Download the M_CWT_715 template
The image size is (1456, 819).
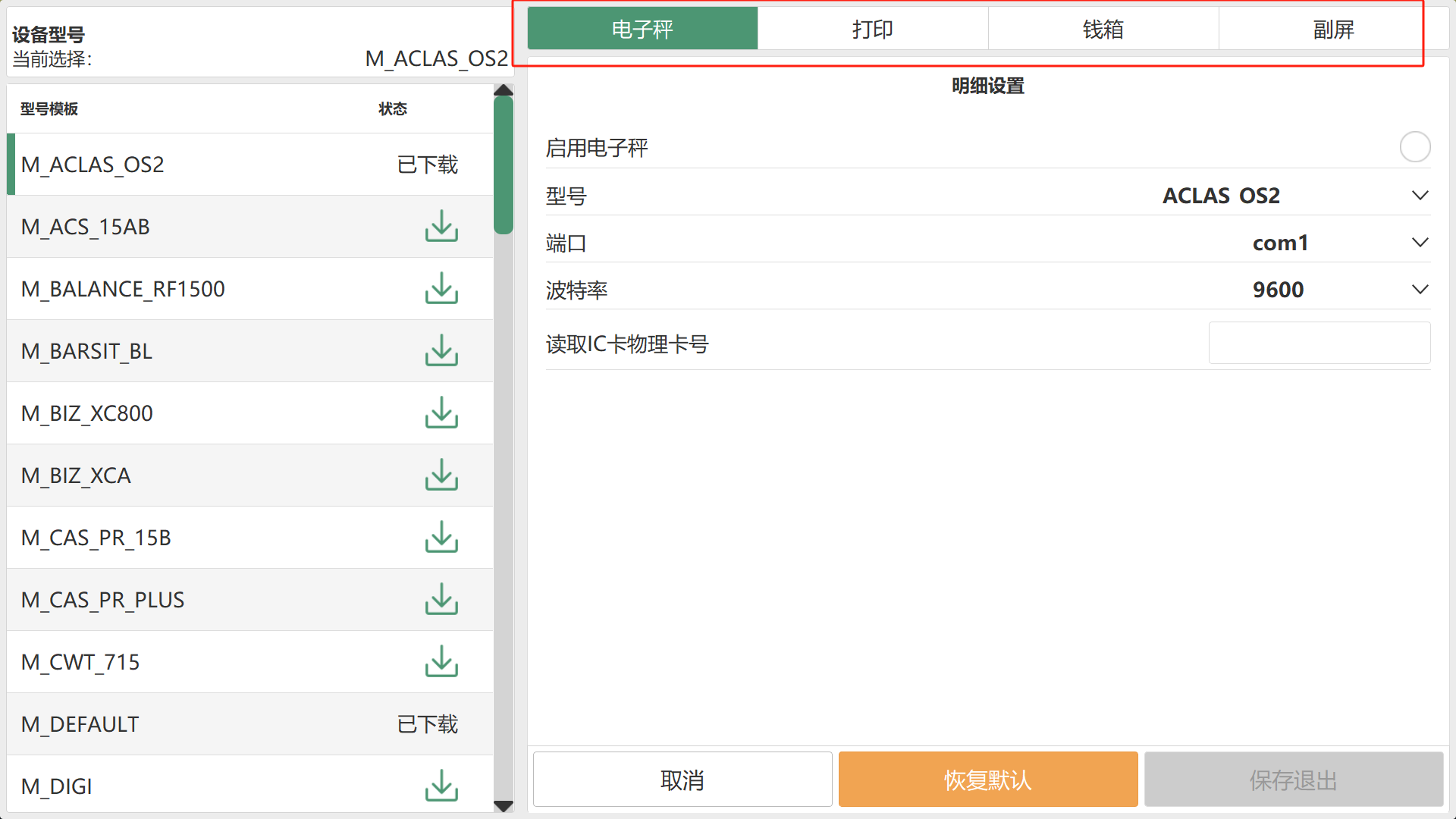441,662
